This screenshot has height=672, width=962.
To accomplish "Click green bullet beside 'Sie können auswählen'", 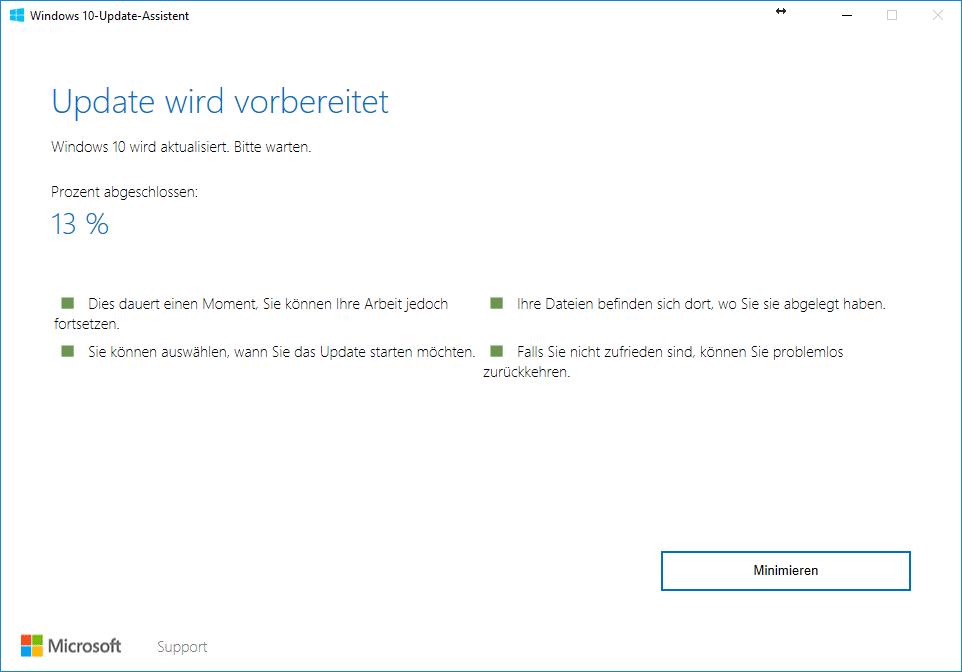I will tap(67, 350).
